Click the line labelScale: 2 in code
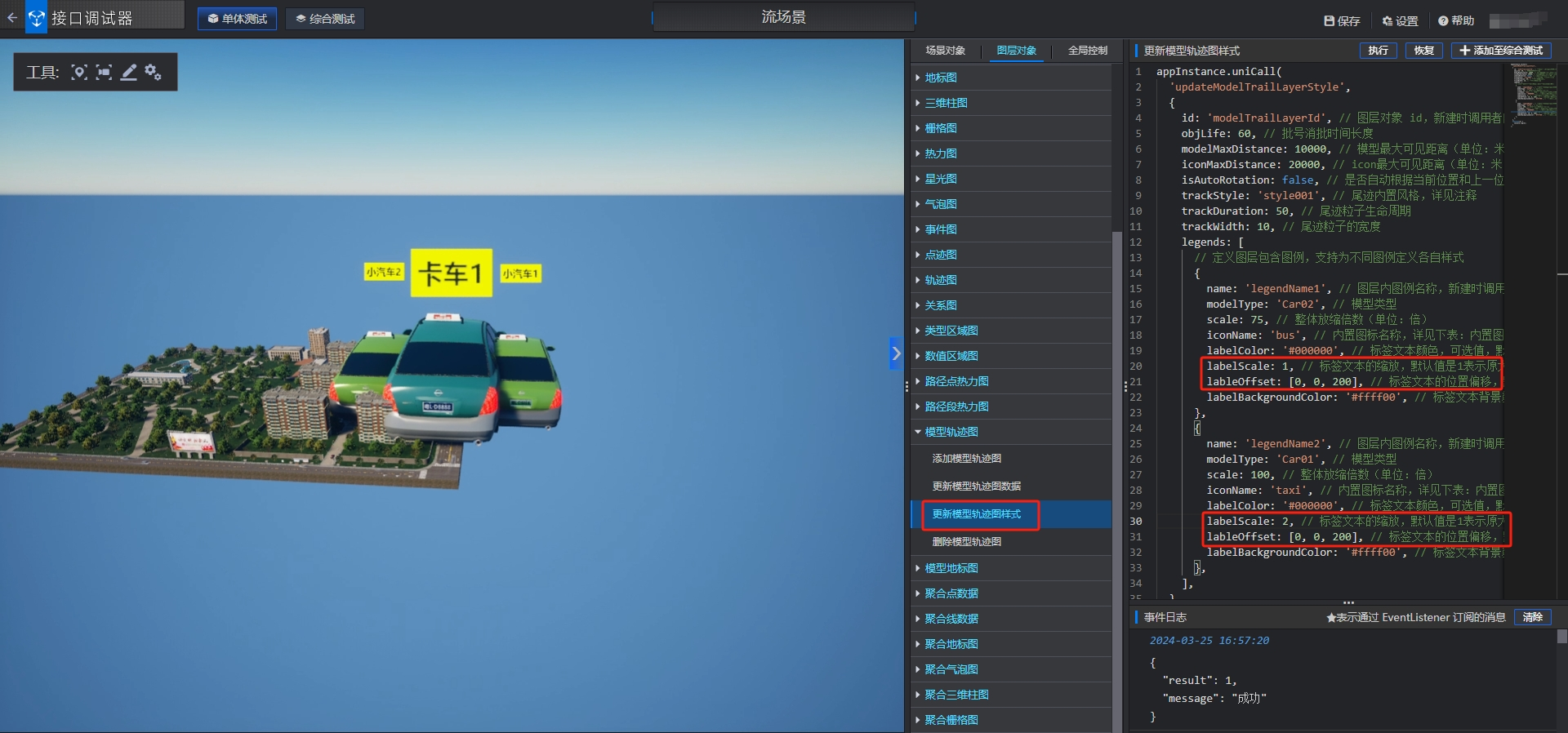 point(1356,522)
